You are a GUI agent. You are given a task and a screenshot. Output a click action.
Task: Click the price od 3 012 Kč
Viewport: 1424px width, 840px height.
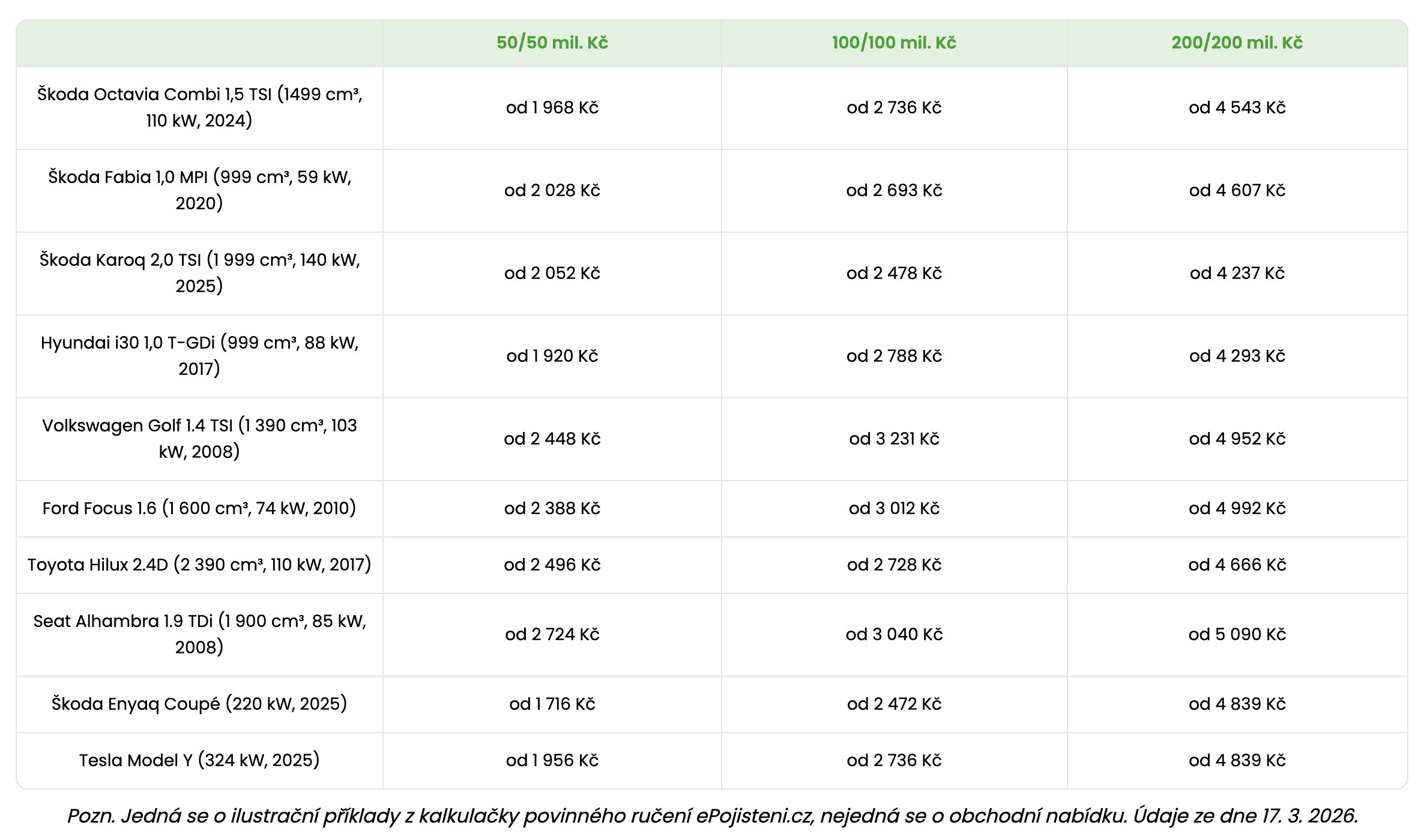(x=894, y=508)
